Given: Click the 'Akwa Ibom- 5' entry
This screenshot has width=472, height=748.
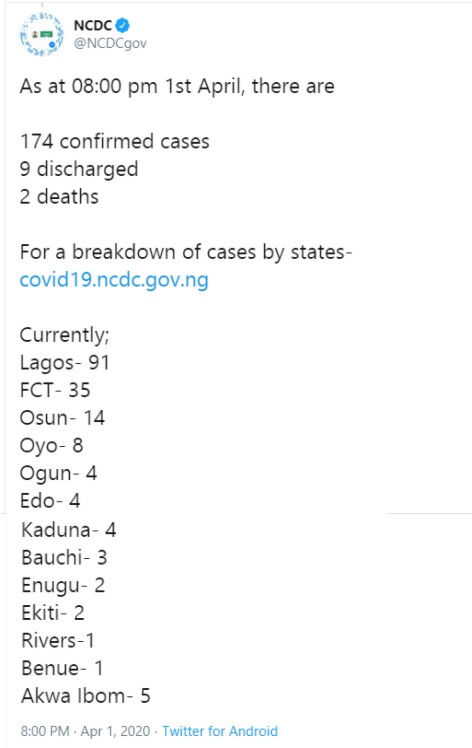Looking at the screenshot, I should click(x=86, y=696).
